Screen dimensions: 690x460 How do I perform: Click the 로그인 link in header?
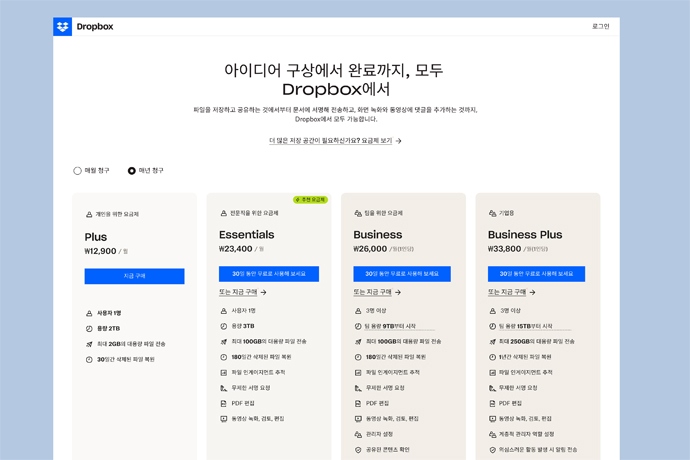(x=600, y=27)
